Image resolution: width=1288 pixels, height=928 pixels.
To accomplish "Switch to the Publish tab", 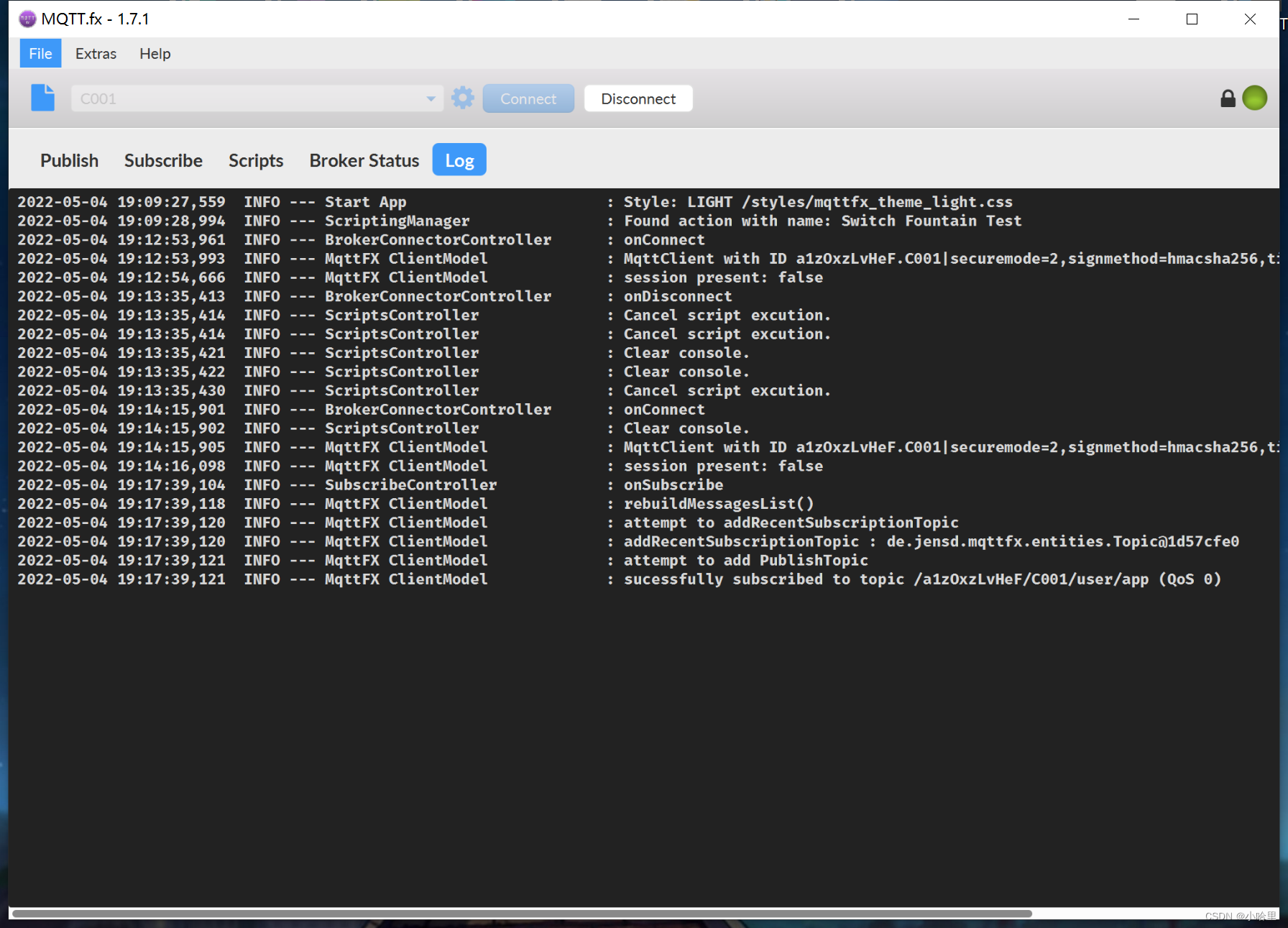I will pyautogui.click(x=69, y=160).
